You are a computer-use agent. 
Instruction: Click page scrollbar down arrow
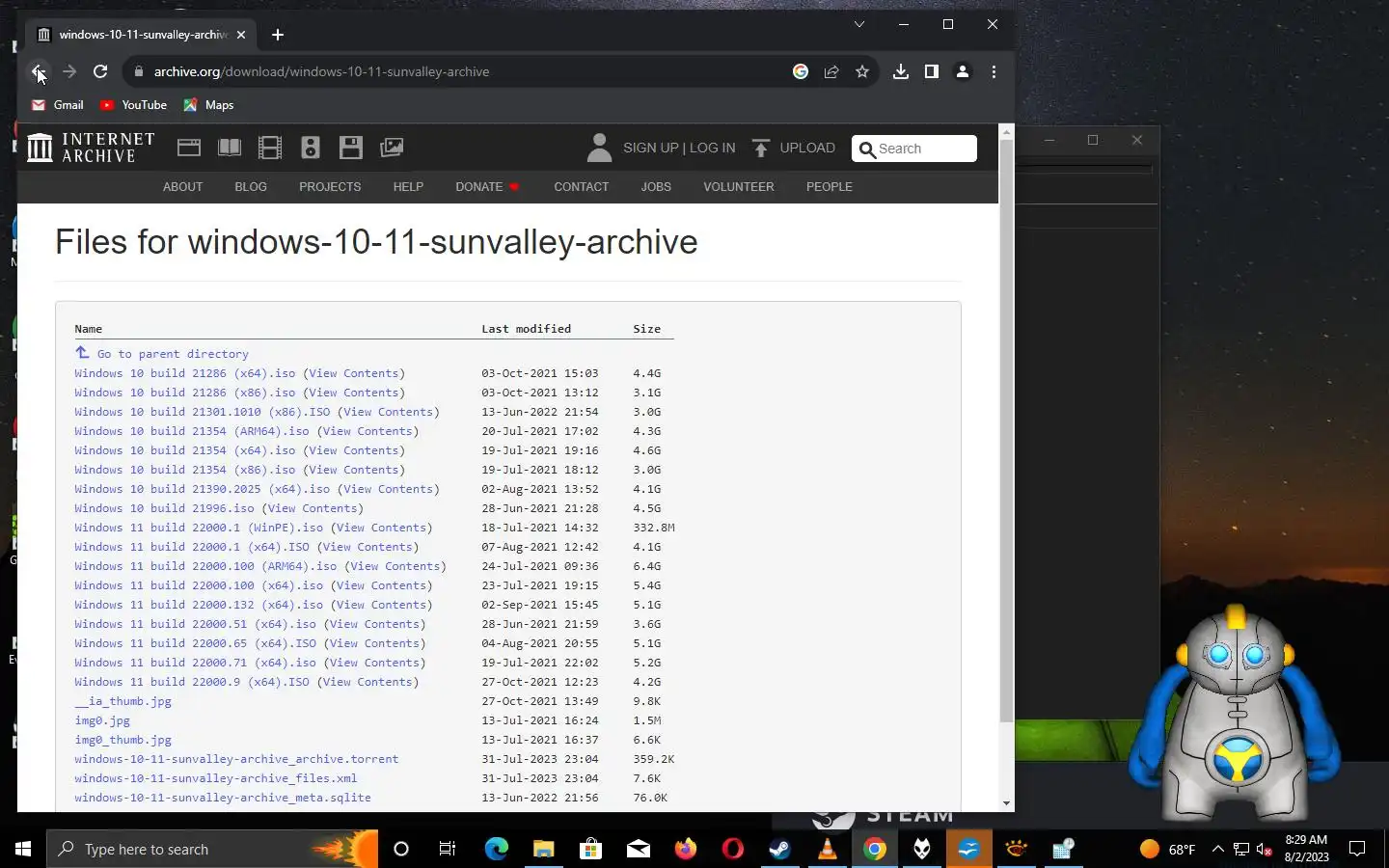(1006, 804)
